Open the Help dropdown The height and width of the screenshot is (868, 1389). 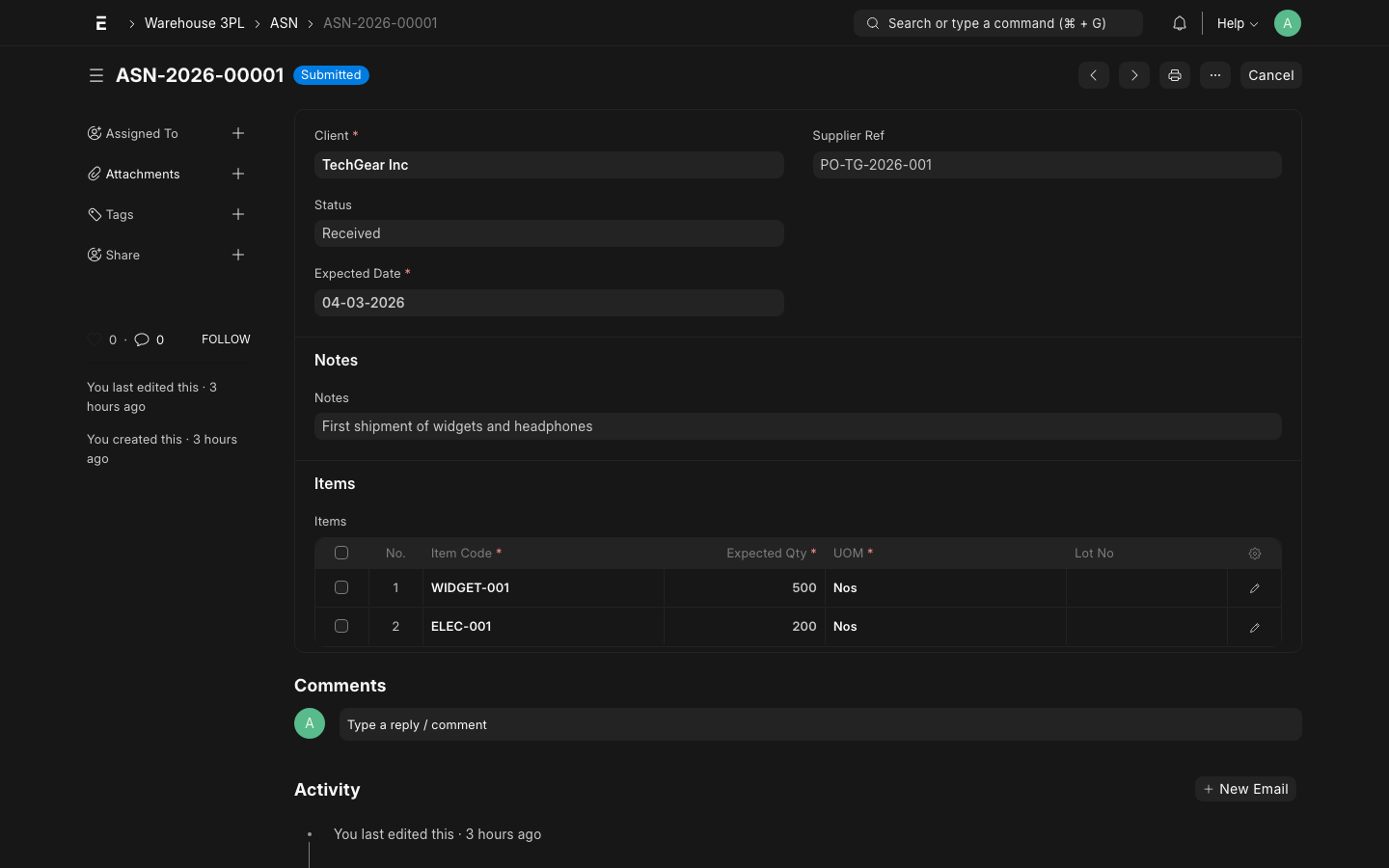(1237, 22)
